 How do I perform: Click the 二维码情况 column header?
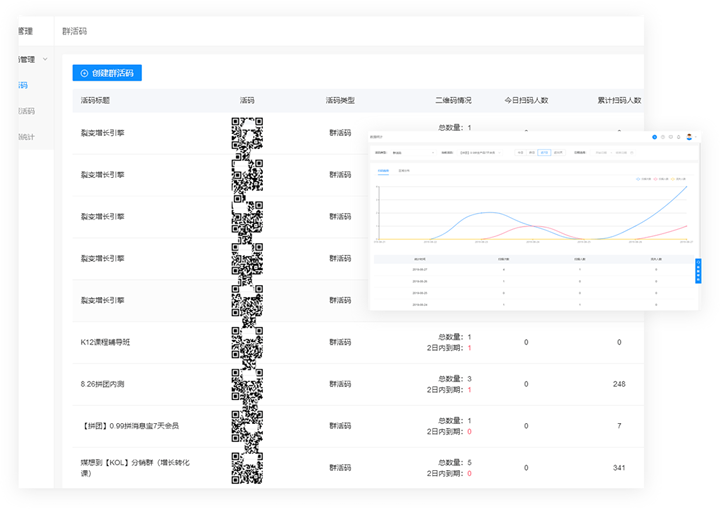(453, 100)
